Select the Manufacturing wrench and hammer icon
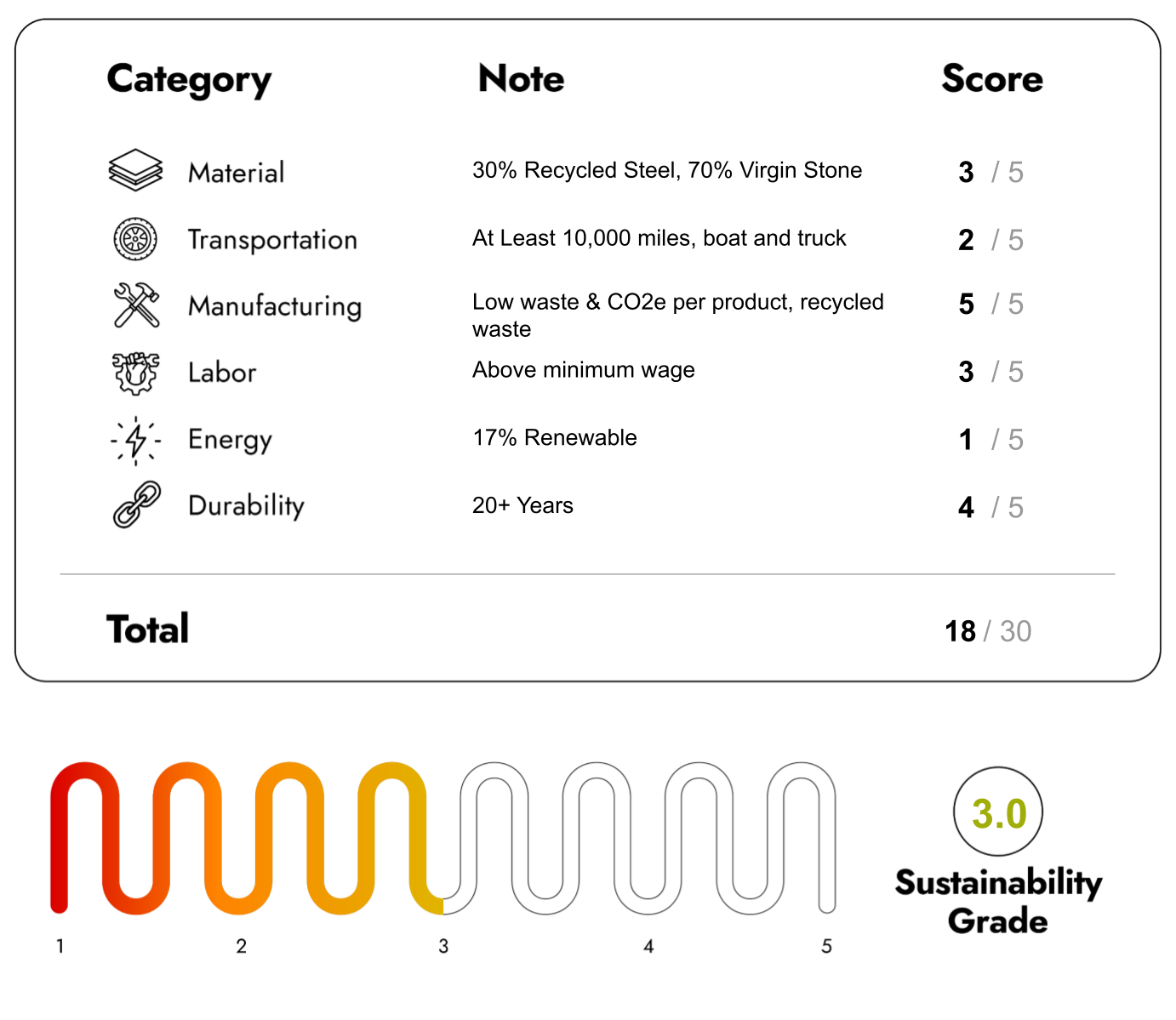1176x1020 pixels. (x=136, y=305)
